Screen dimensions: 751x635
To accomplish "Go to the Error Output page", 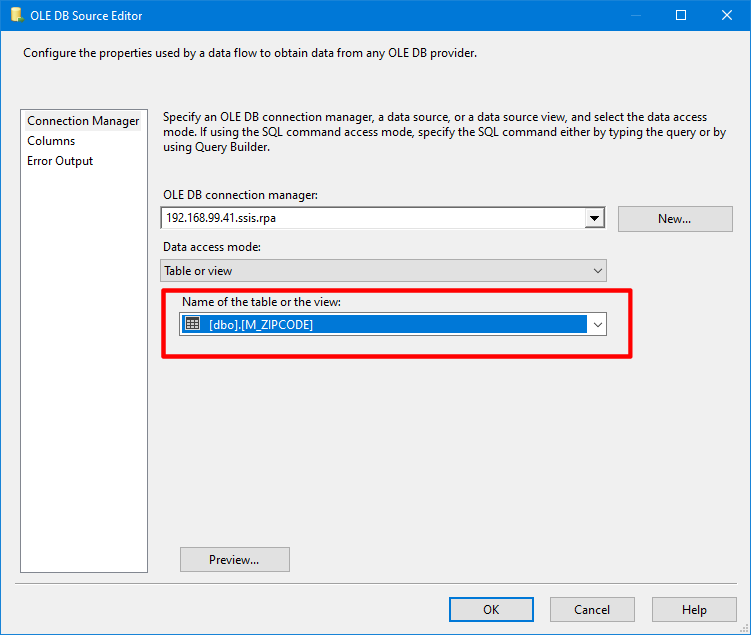I will tap(60, 161).
